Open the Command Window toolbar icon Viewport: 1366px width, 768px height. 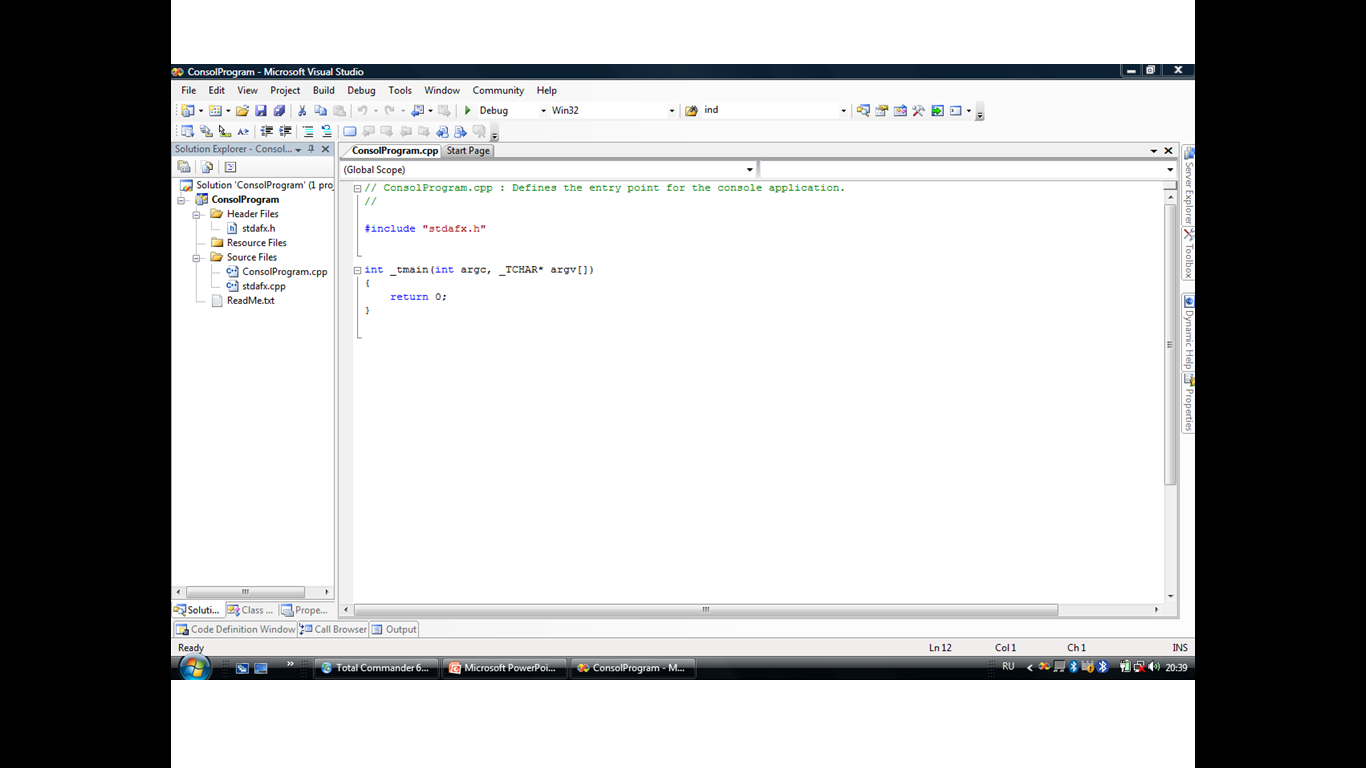pyautogui.click(x=956, y=111)
